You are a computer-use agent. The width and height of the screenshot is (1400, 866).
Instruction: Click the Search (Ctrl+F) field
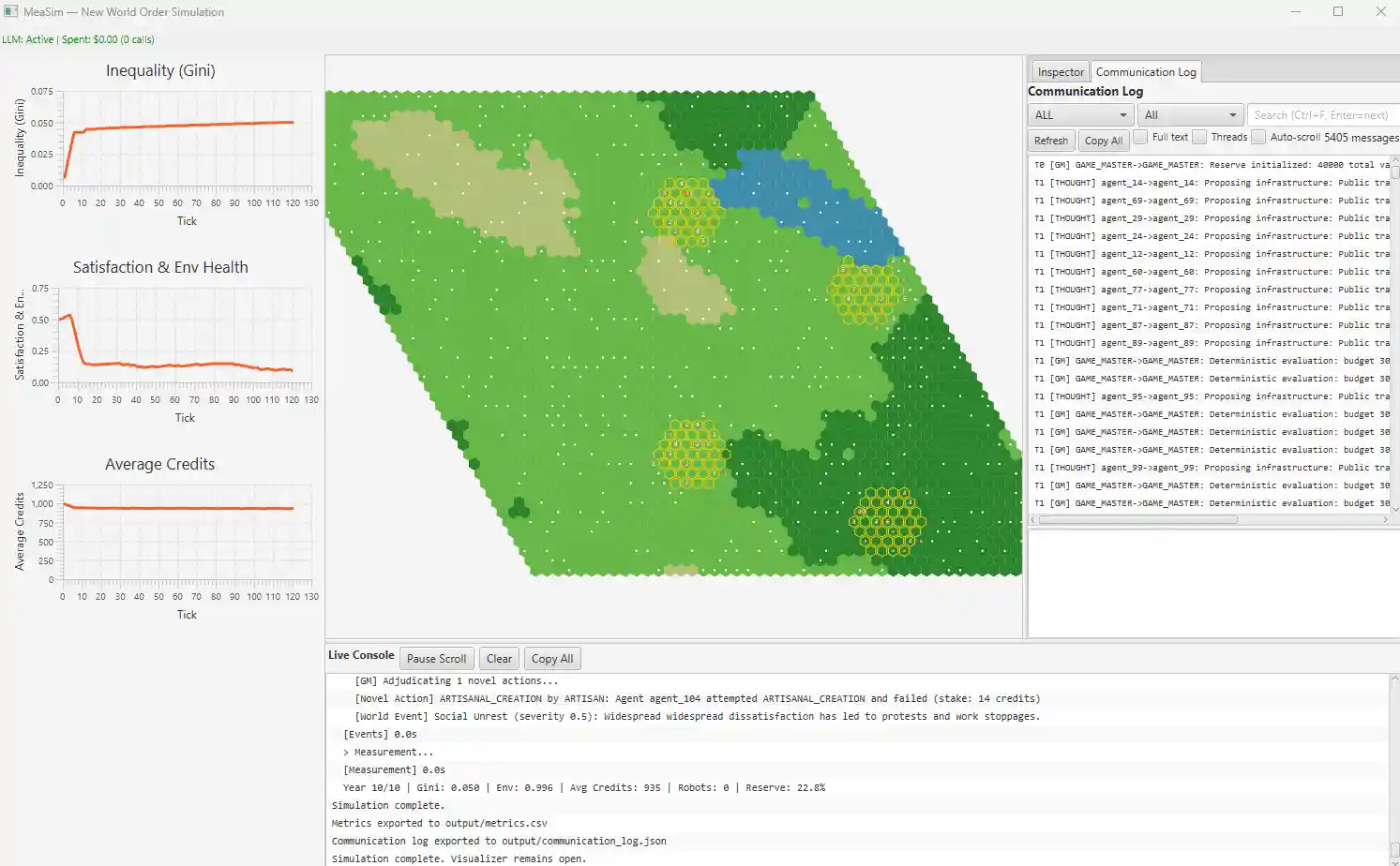tap(1322, 114)
